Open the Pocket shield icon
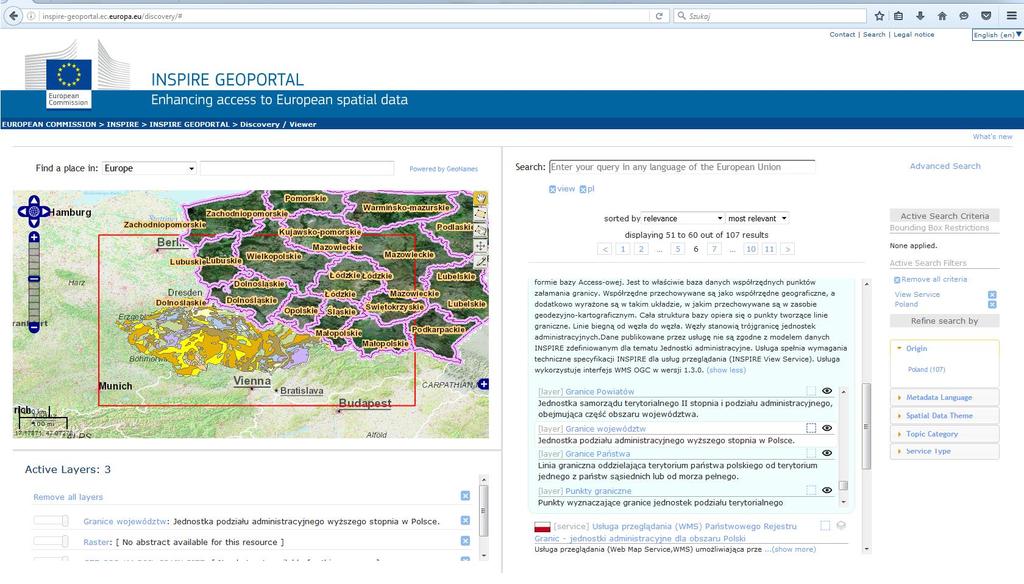 986,16
